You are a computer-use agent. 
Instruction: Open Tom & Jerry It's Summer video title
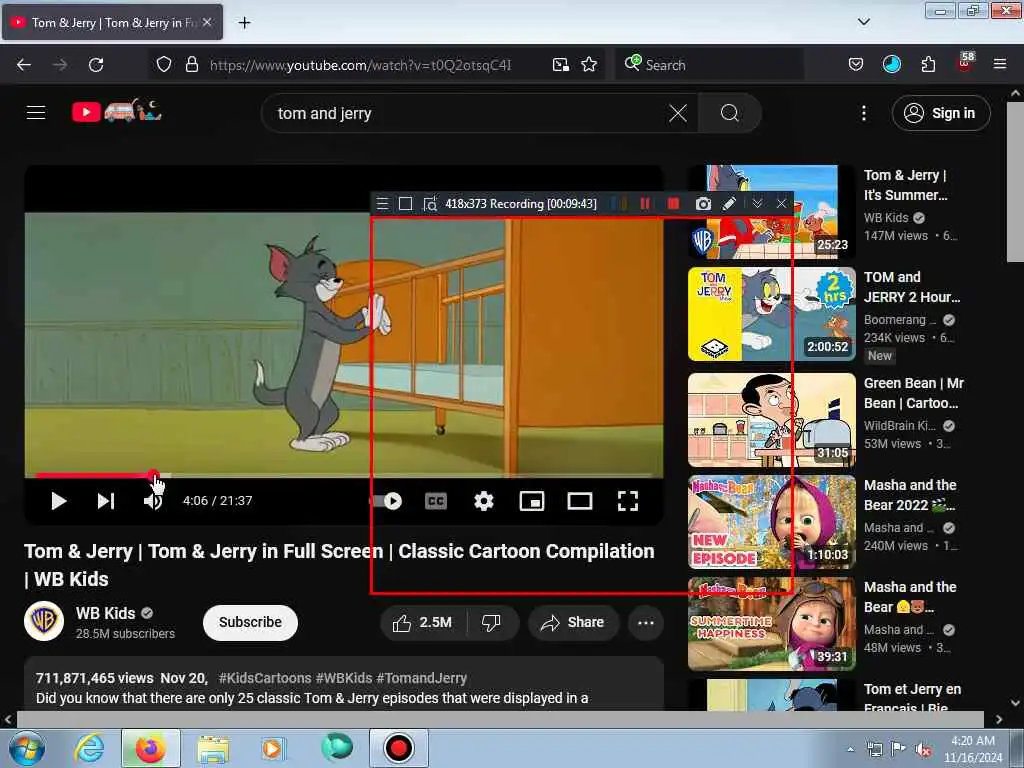pos(906,185)
